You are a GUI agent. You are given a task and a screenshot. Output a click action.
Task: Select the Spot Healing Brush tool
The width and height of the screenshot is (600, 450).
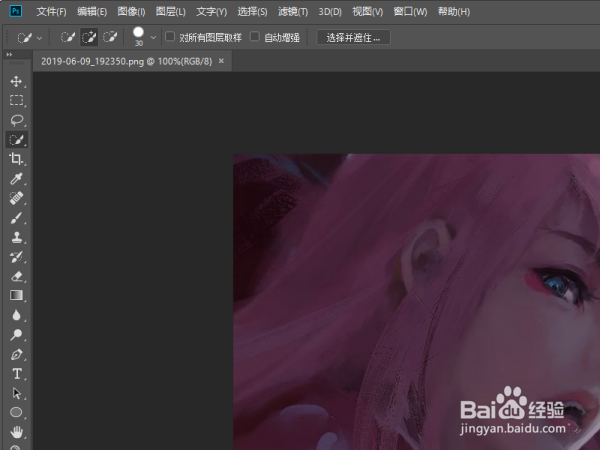click(16, 198)
